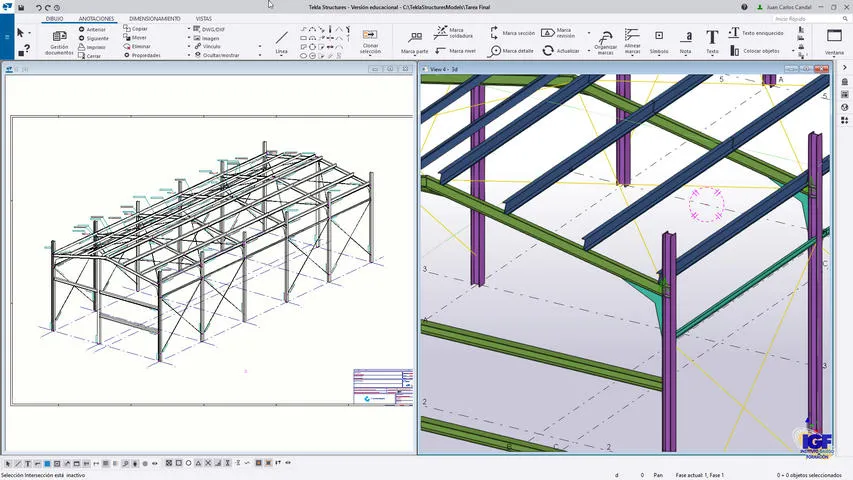This screenshot has width=853, height=480.
Task: Go to Siguiente drawing
Action: point(94,38)
